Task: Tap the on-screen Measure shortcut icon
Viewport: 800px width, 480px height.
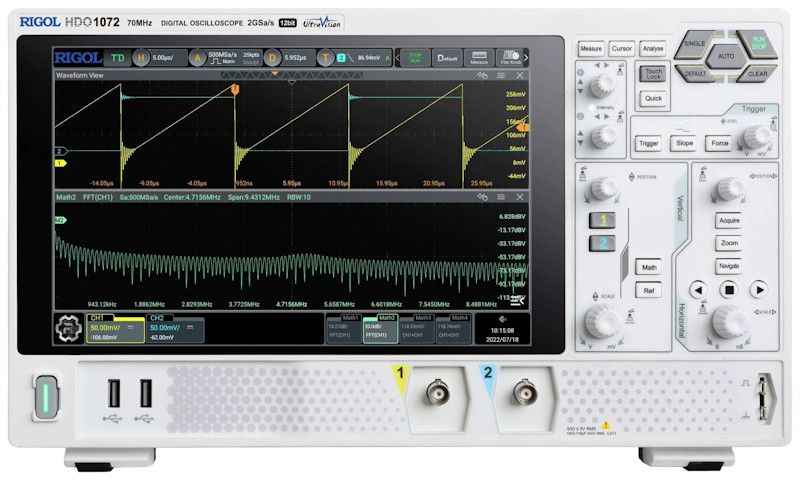Action: click(x=479, y=58)
